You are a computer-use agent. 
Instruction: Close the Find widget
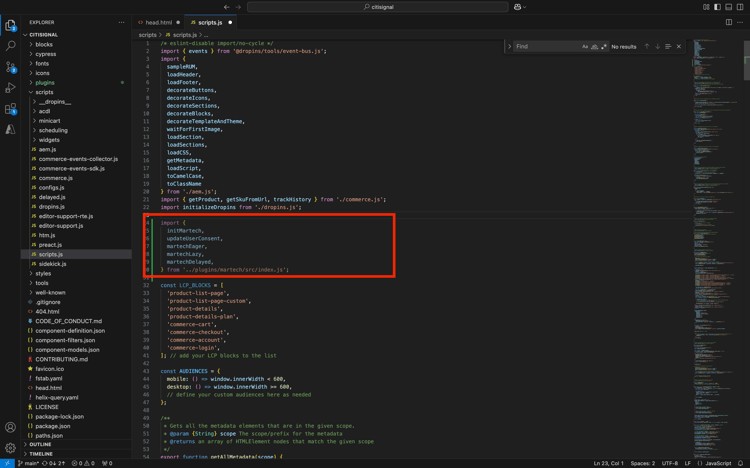pos(679,46)
